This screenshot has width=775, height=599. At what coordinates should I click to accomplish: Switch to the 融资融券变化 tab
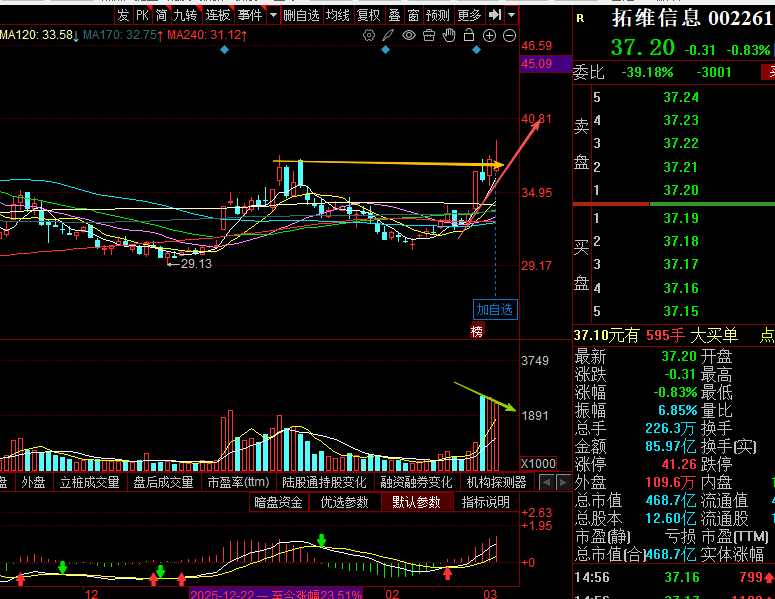416,482
